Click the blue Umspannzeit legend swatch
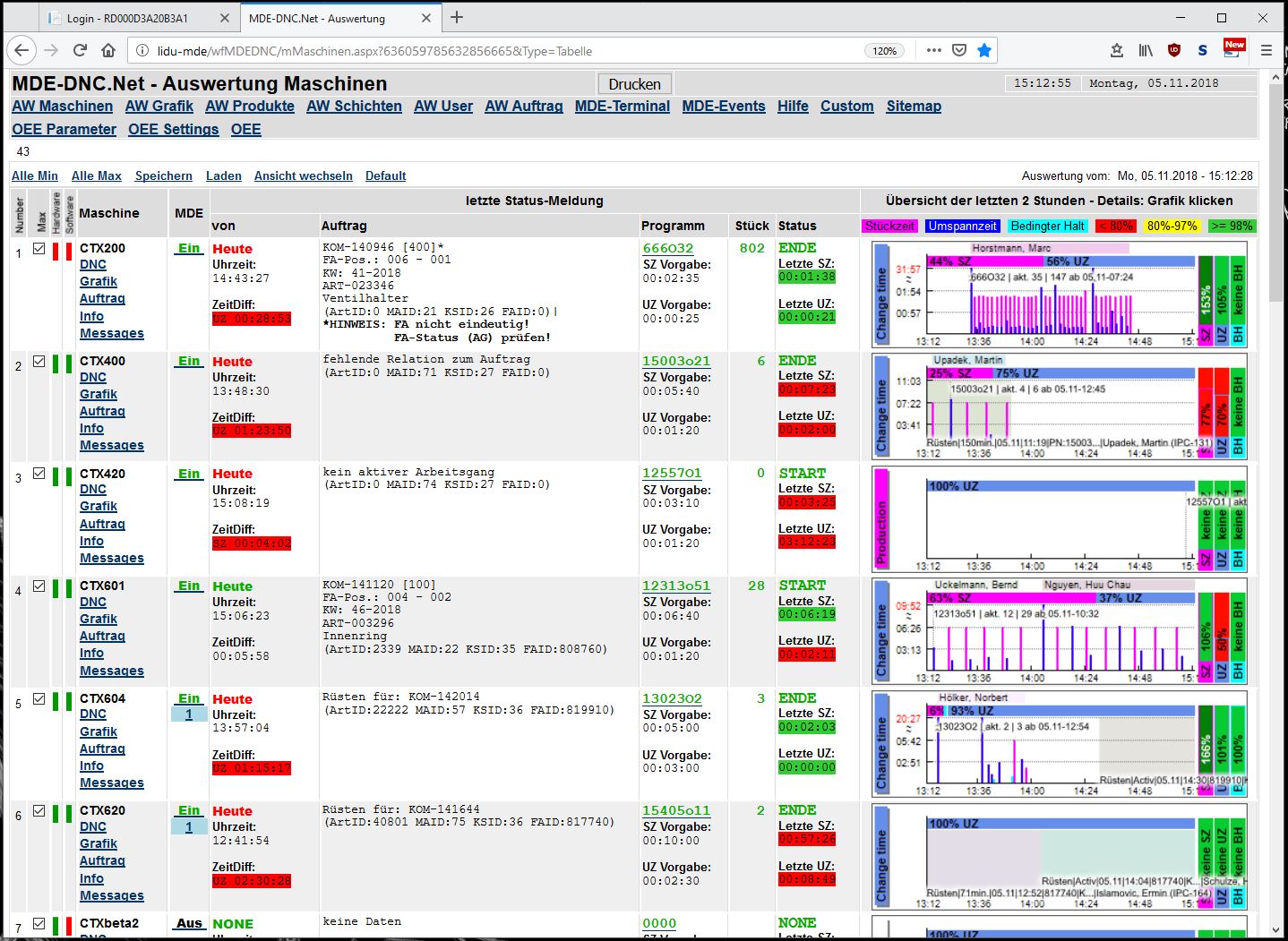The width and height of the screenshot is (1288, 941). pos(962,226)
